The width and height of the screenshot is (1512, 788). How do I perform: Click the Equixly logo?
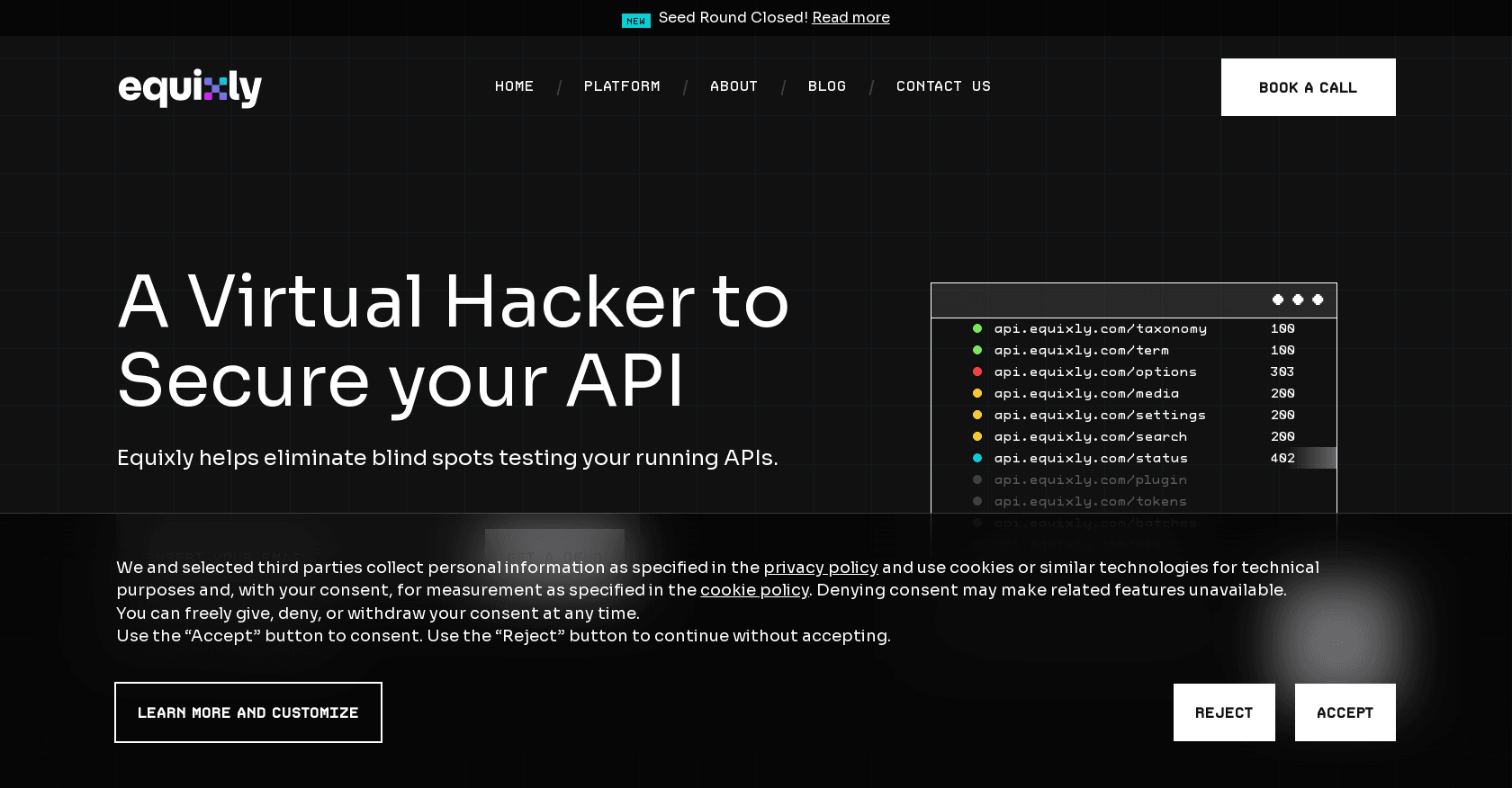[190, 88]
